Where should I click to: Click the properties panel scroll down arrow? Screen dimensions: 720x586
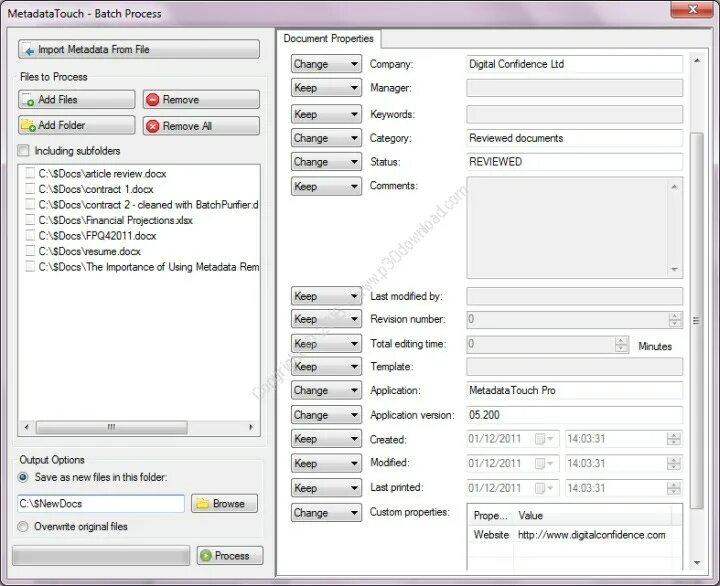pyautogui.click(x=697, y=563)
